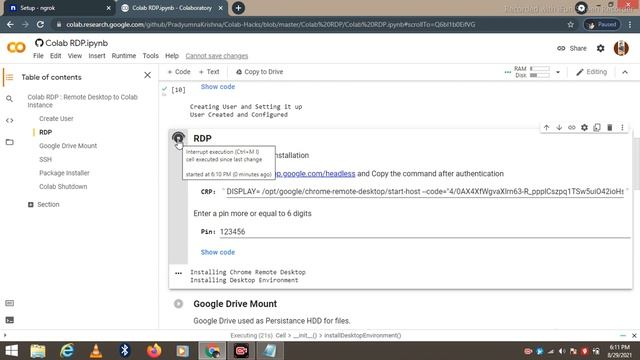
Task: Delete the RDP cell trash icon
Action: [x=610, y=127]
